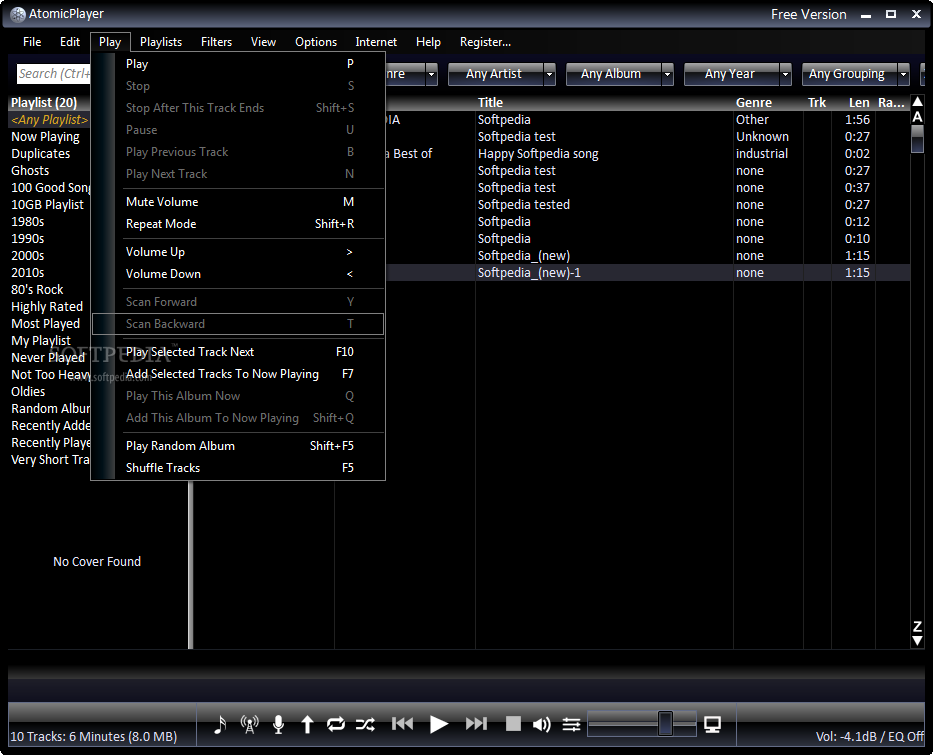933x755 pixels.
Task: Select the Softpedia_(new)-1 track row
Action: coord(646,272)
